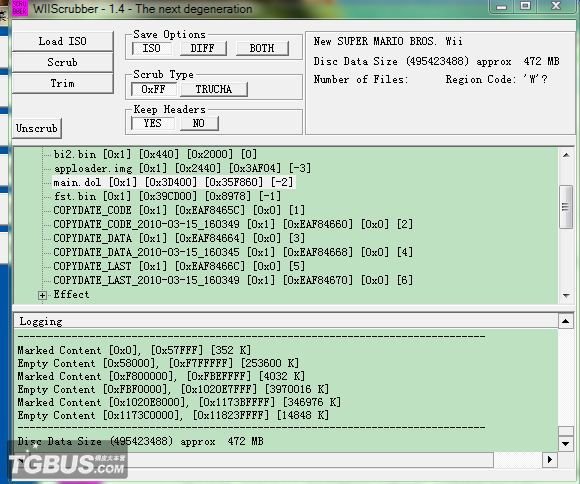Click 'Marked Content [0x0]' log line
This screenshot has height=484, width=580.
(x=134, y=350)
